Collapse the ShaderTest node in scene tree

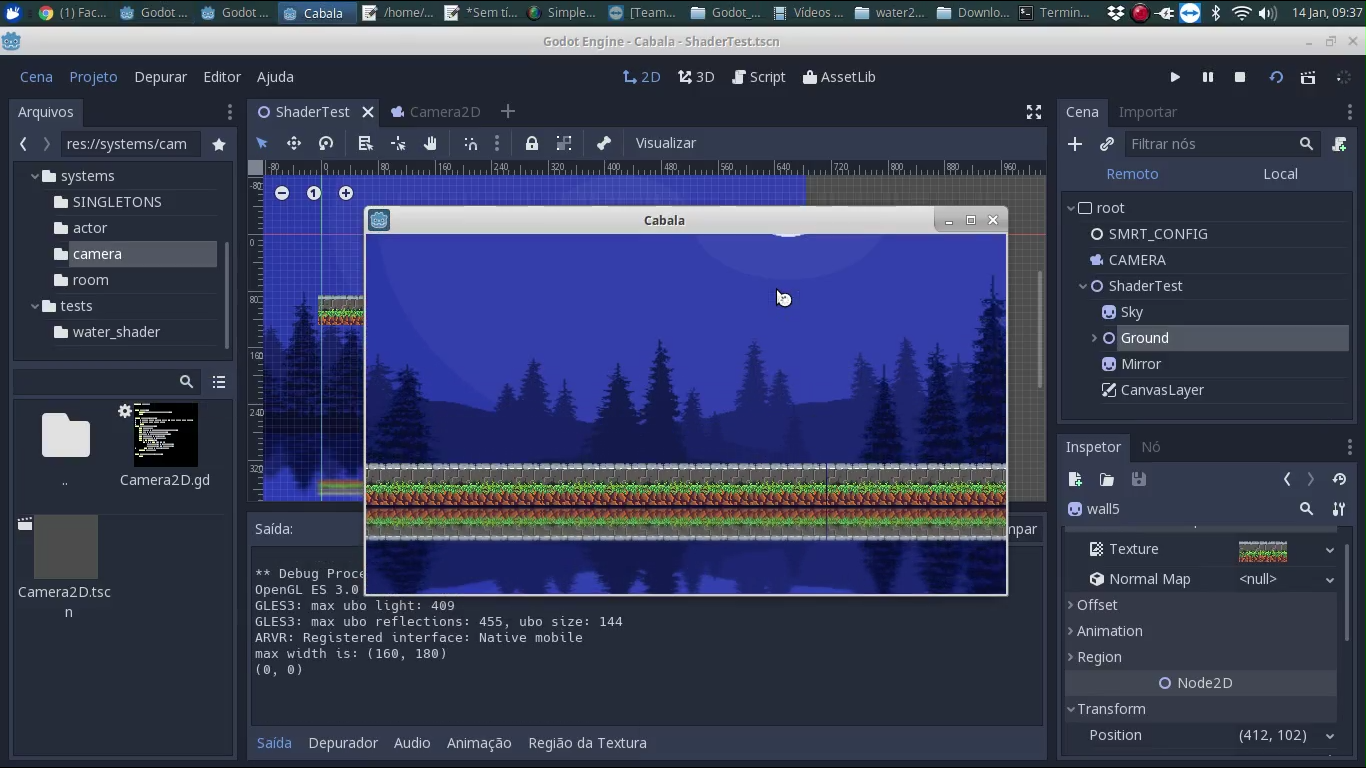1083,286
